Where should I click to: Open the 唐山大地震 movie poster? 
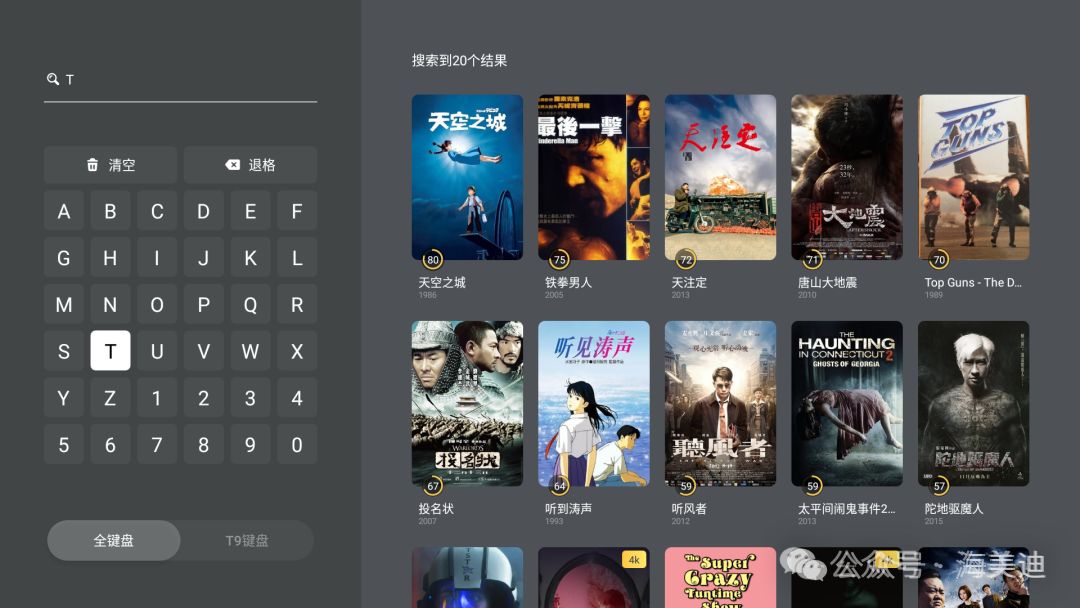[x=847, y=177]
